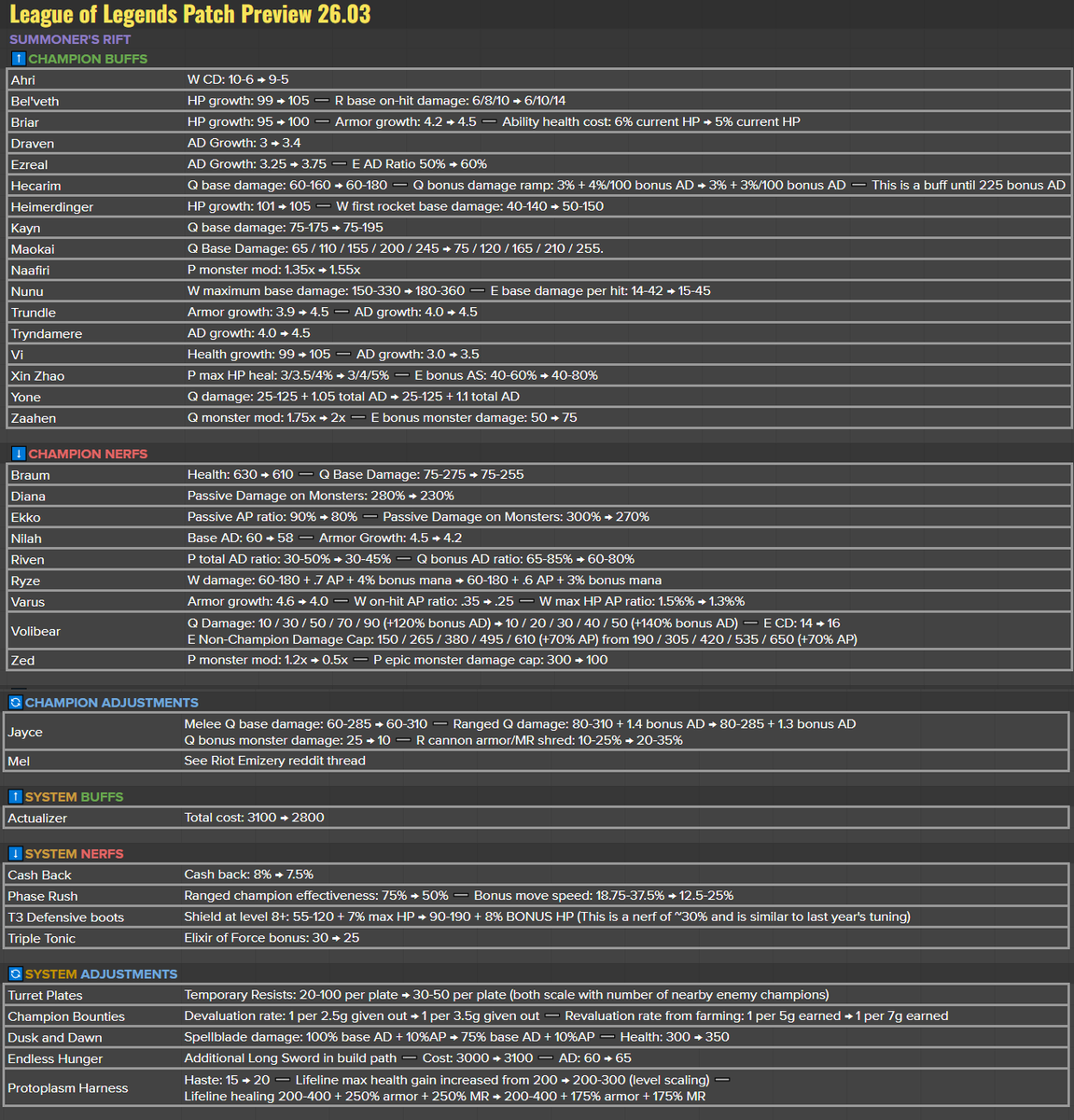Click the refresh icon beside SYSTEM ADJUSTMENTS
The height and width of the screenshot is (1120, 1074).
[x=18, y=973]
